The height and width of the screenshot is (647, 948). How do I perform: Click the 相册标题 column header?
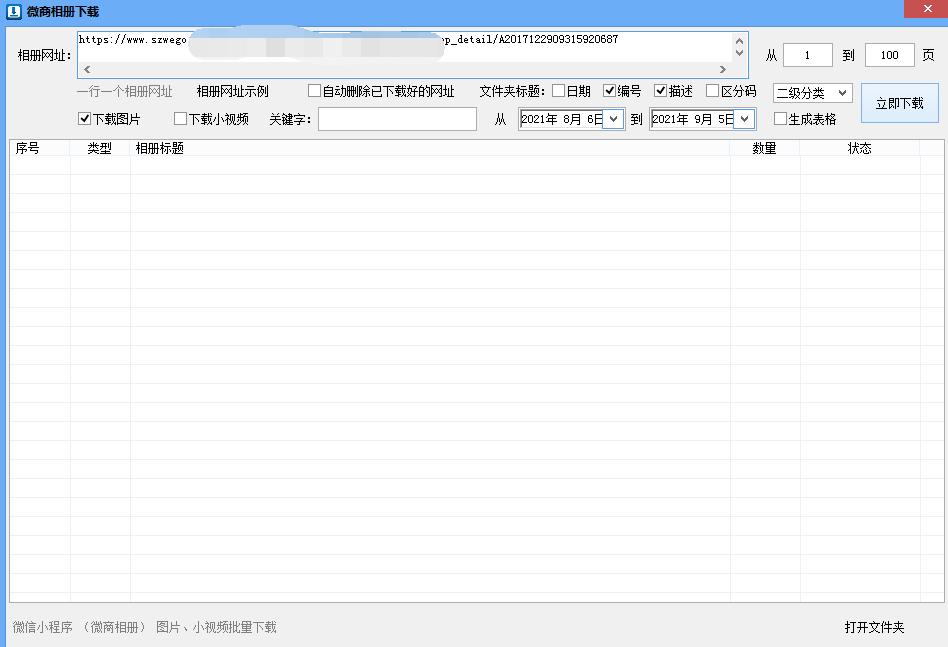click(x=160, y=147)
